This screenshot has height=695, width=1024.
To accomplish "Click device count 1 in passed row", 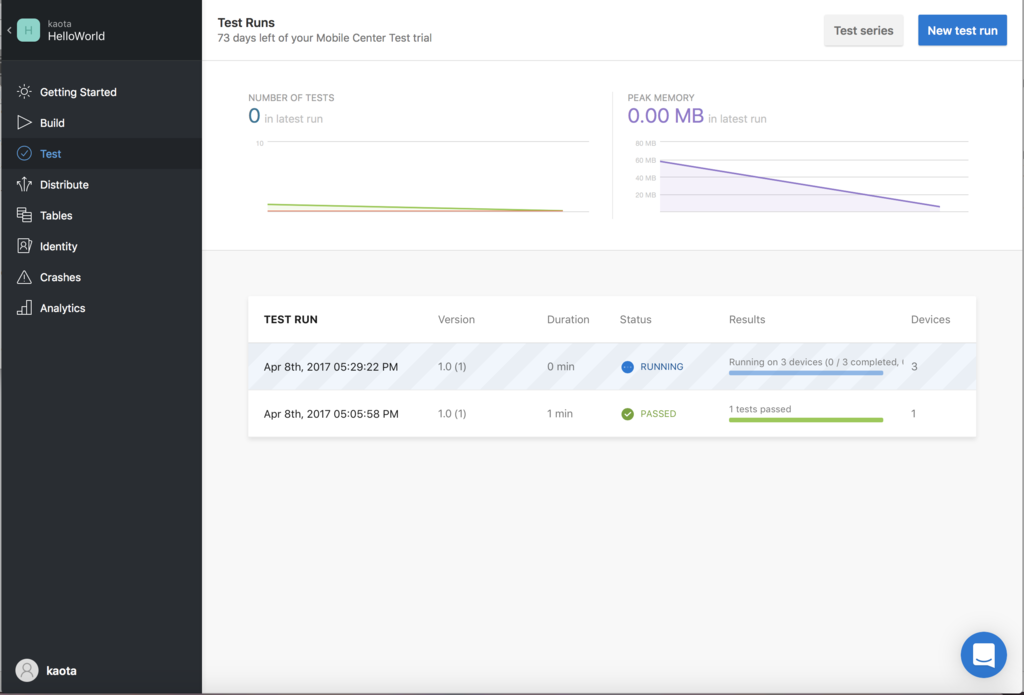I will 913,413.
